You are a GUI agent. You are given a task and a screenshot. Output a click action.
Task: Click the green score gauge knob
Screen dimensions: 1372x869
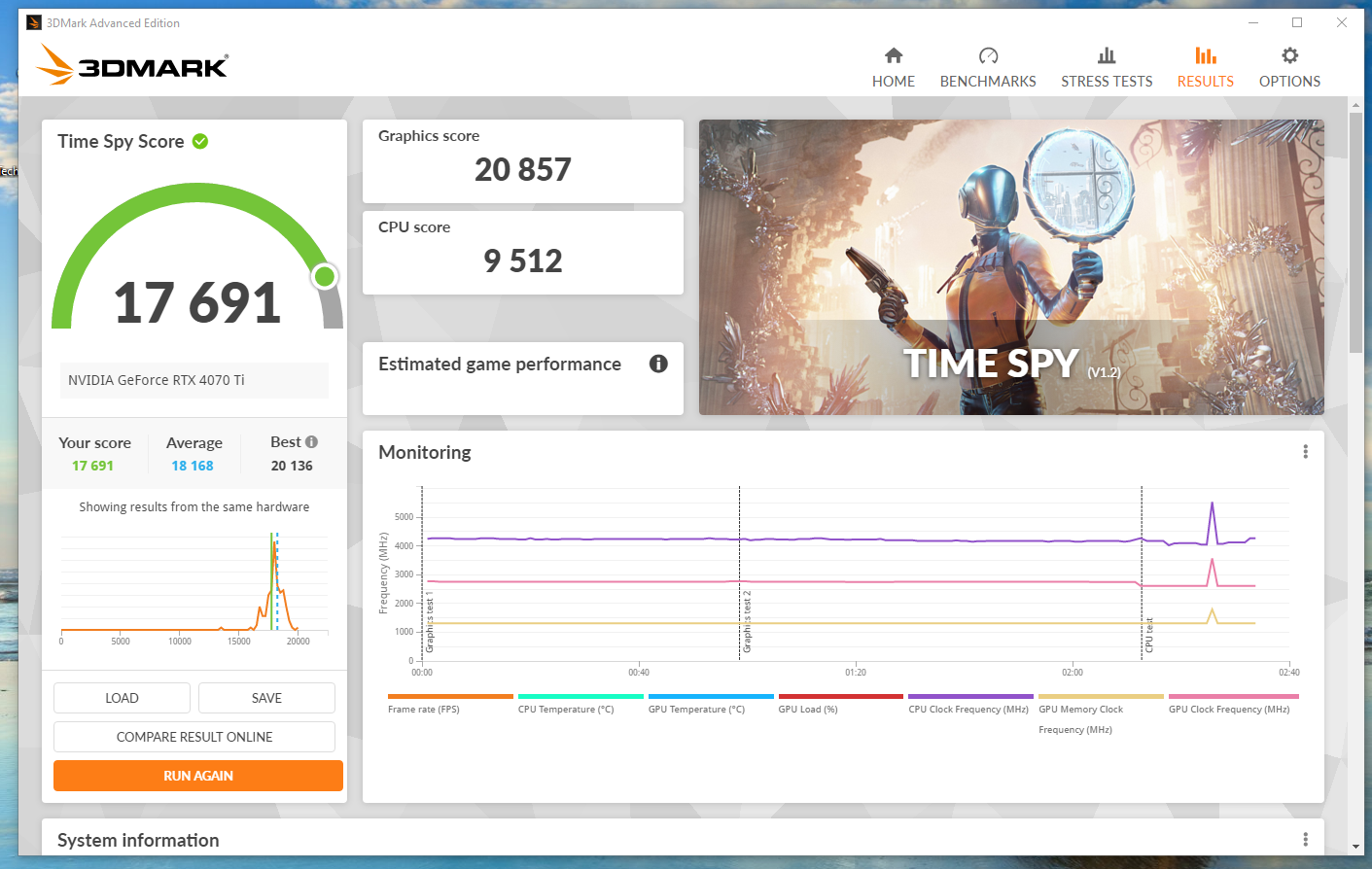point(325,277)
